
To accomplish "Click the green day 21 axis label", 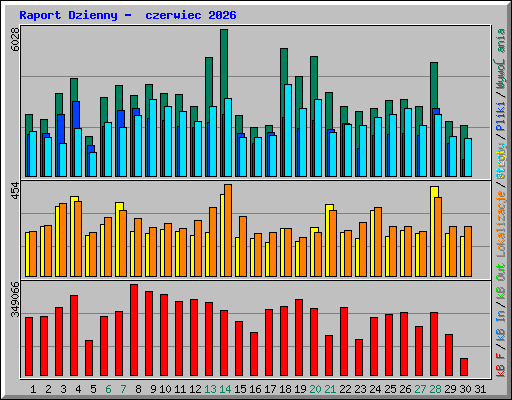I will coord(330,389).
